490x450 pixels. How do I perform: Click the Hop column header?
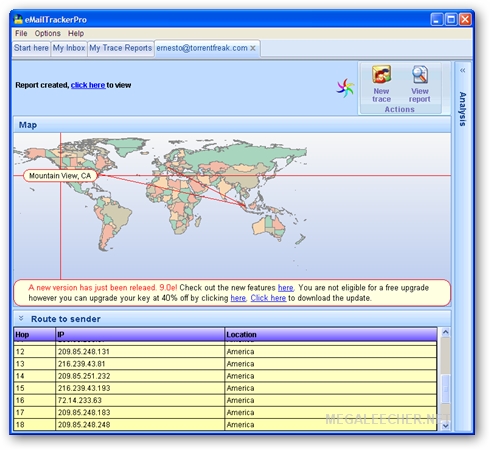(x=34, y=335)
